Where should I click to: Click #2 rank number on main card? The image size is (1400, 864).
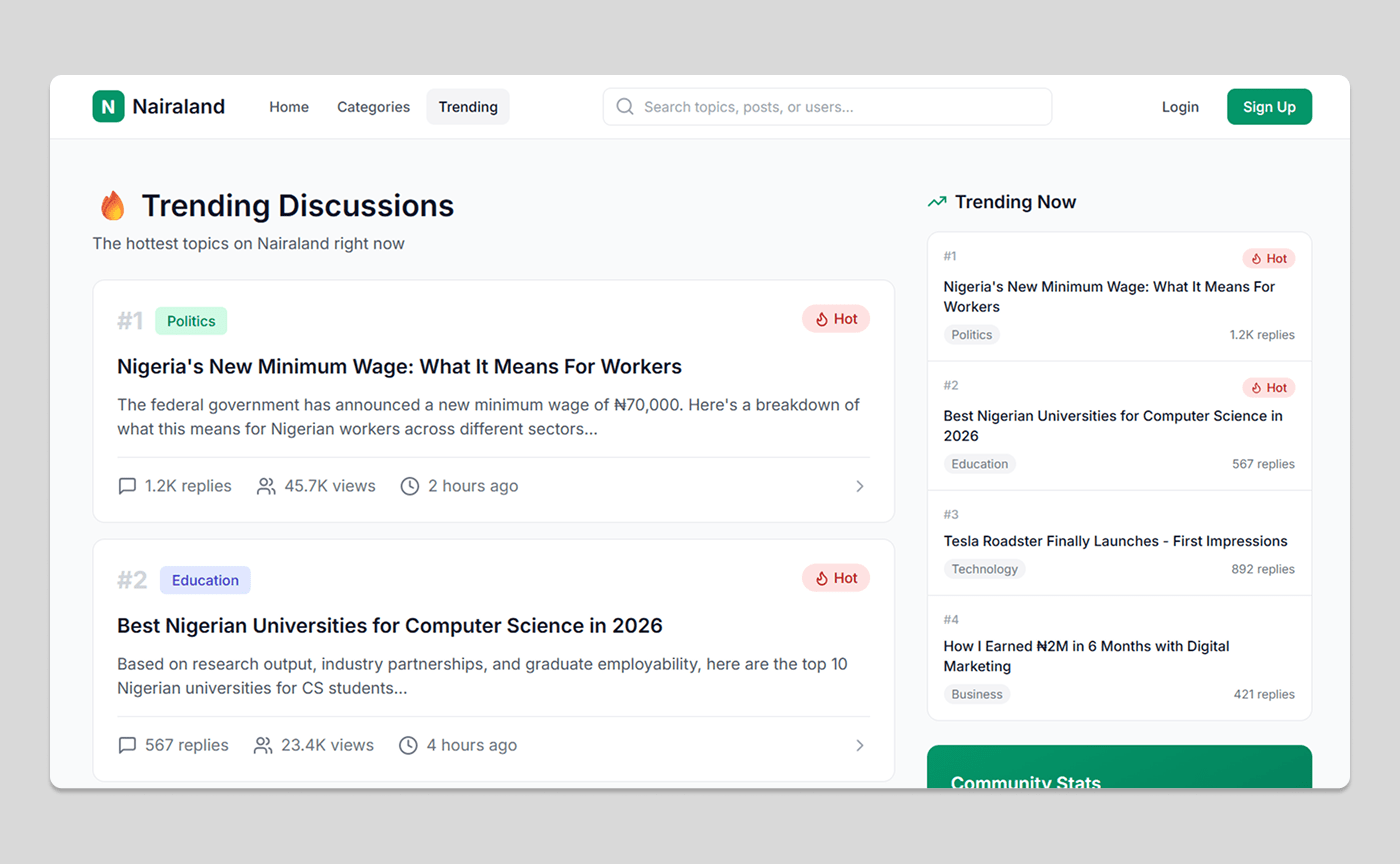coord(132,580)
